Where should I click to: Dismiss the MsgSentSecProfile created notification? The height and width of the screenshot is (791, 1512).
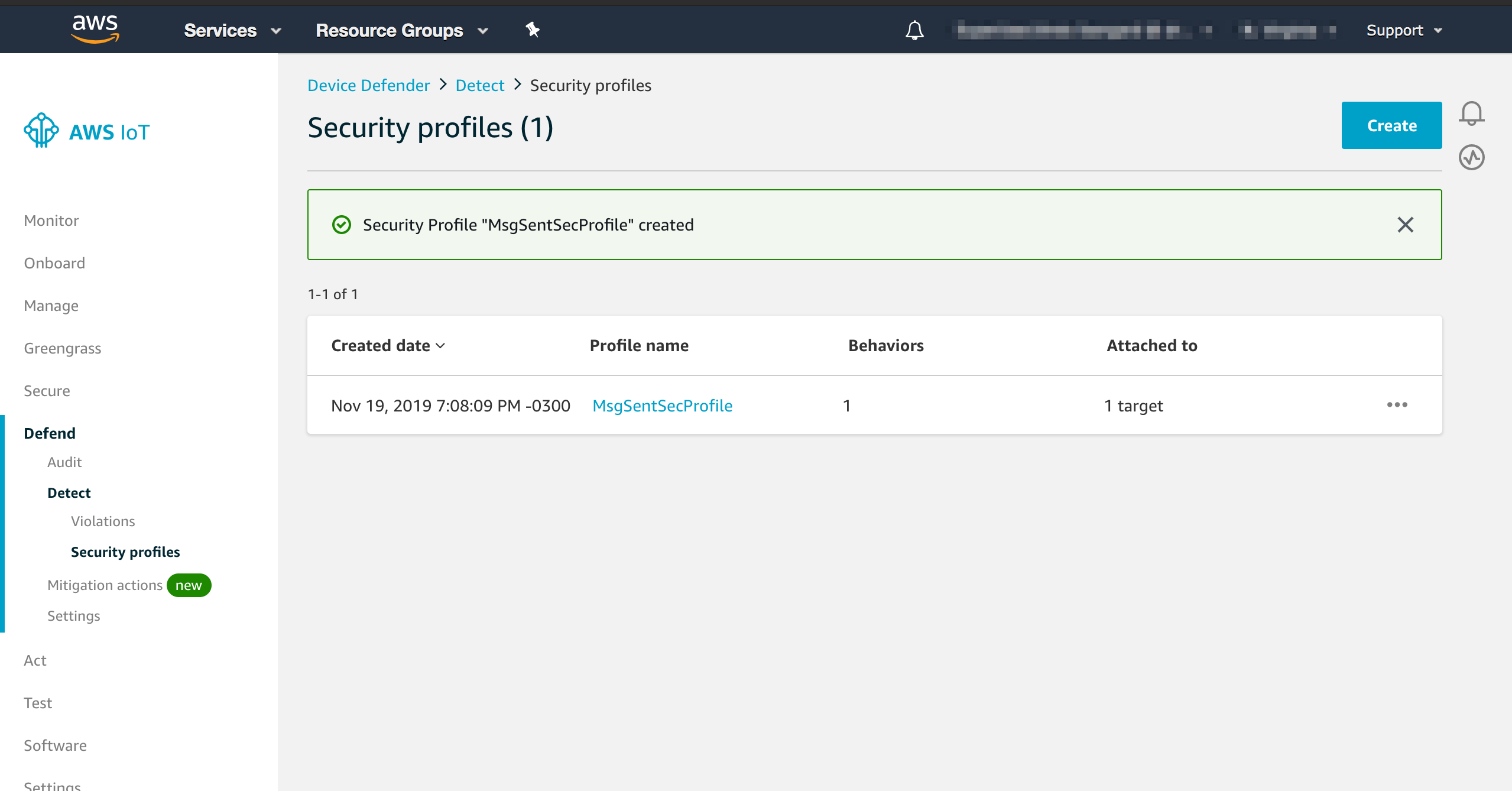1405,225
